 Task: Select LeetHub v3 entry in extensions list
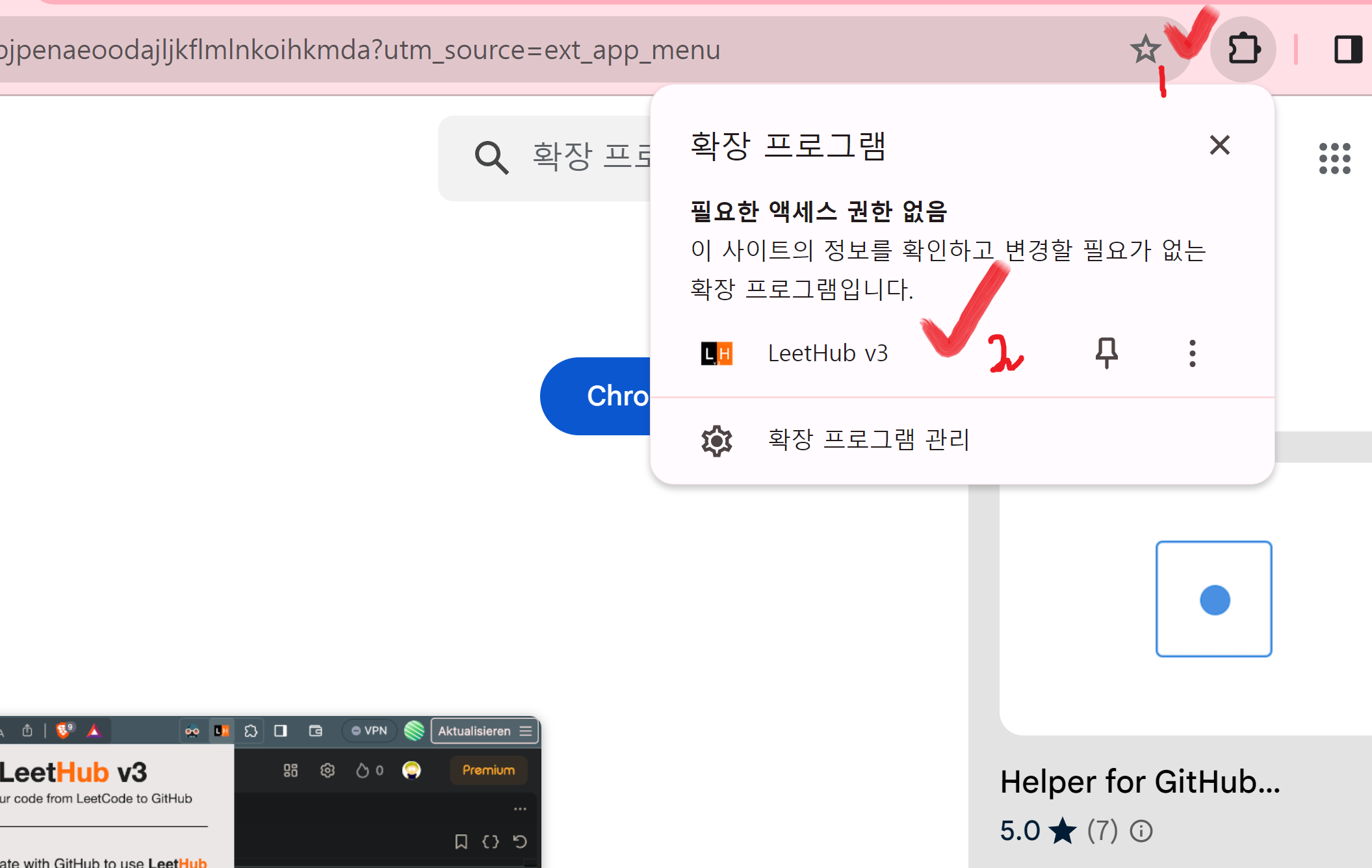tap(827, 353)
